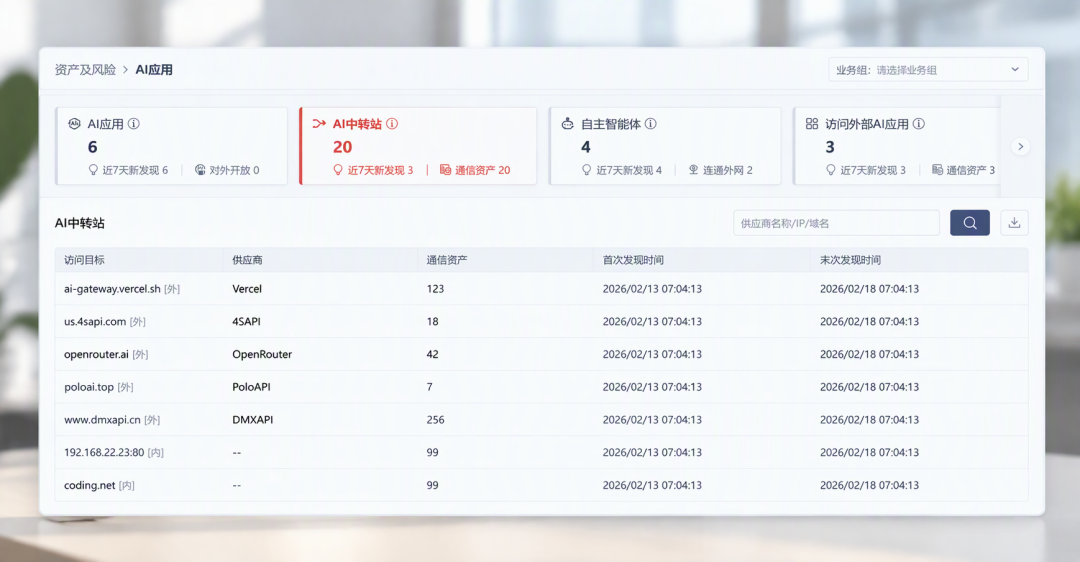Focus the 供应商名称/IP/域名 search field
This screenshot has height=562, width=1080.
tap(836, 223)
